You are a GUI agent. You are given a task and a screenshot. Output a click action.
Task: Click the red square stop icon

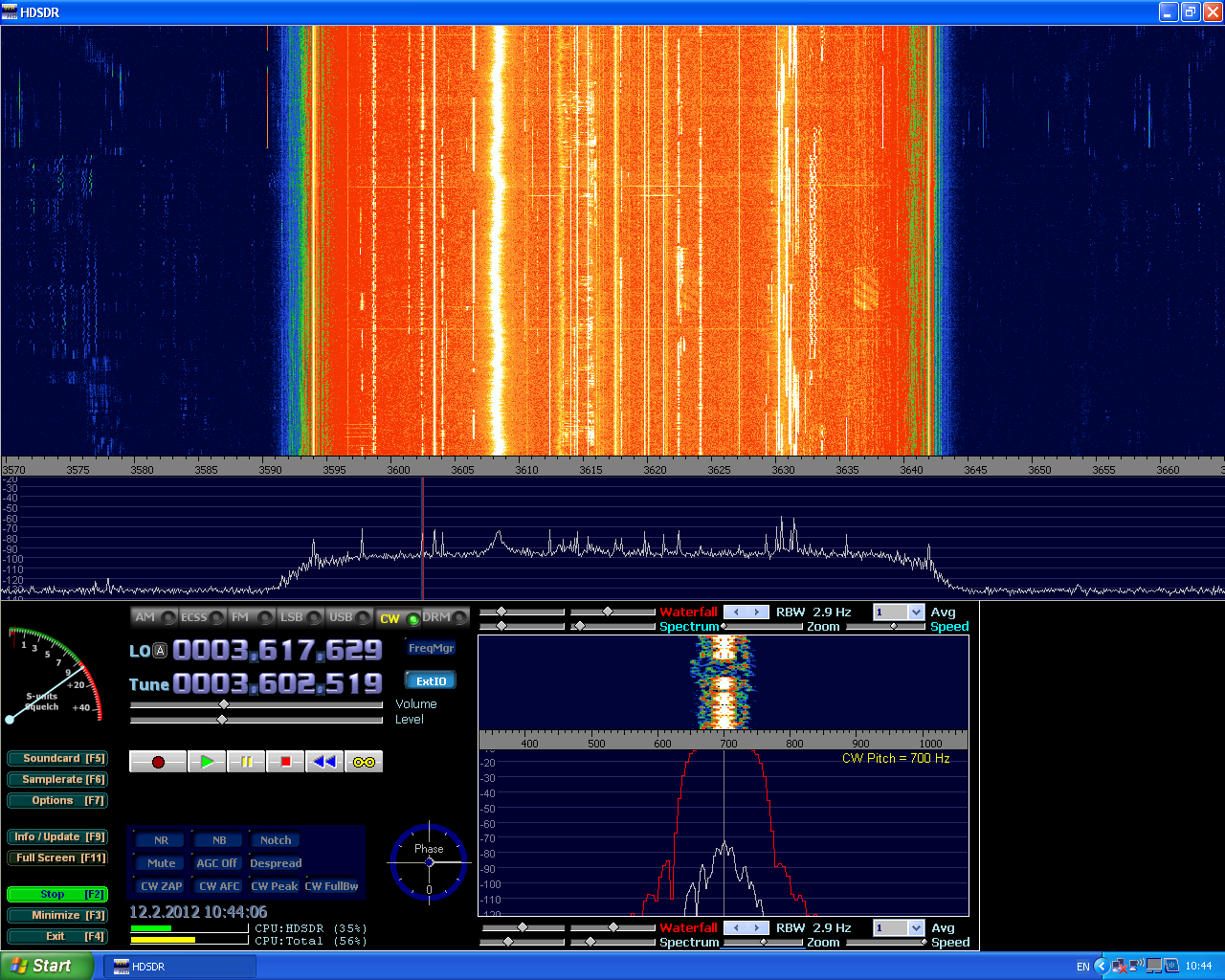(x=285, y=762)
